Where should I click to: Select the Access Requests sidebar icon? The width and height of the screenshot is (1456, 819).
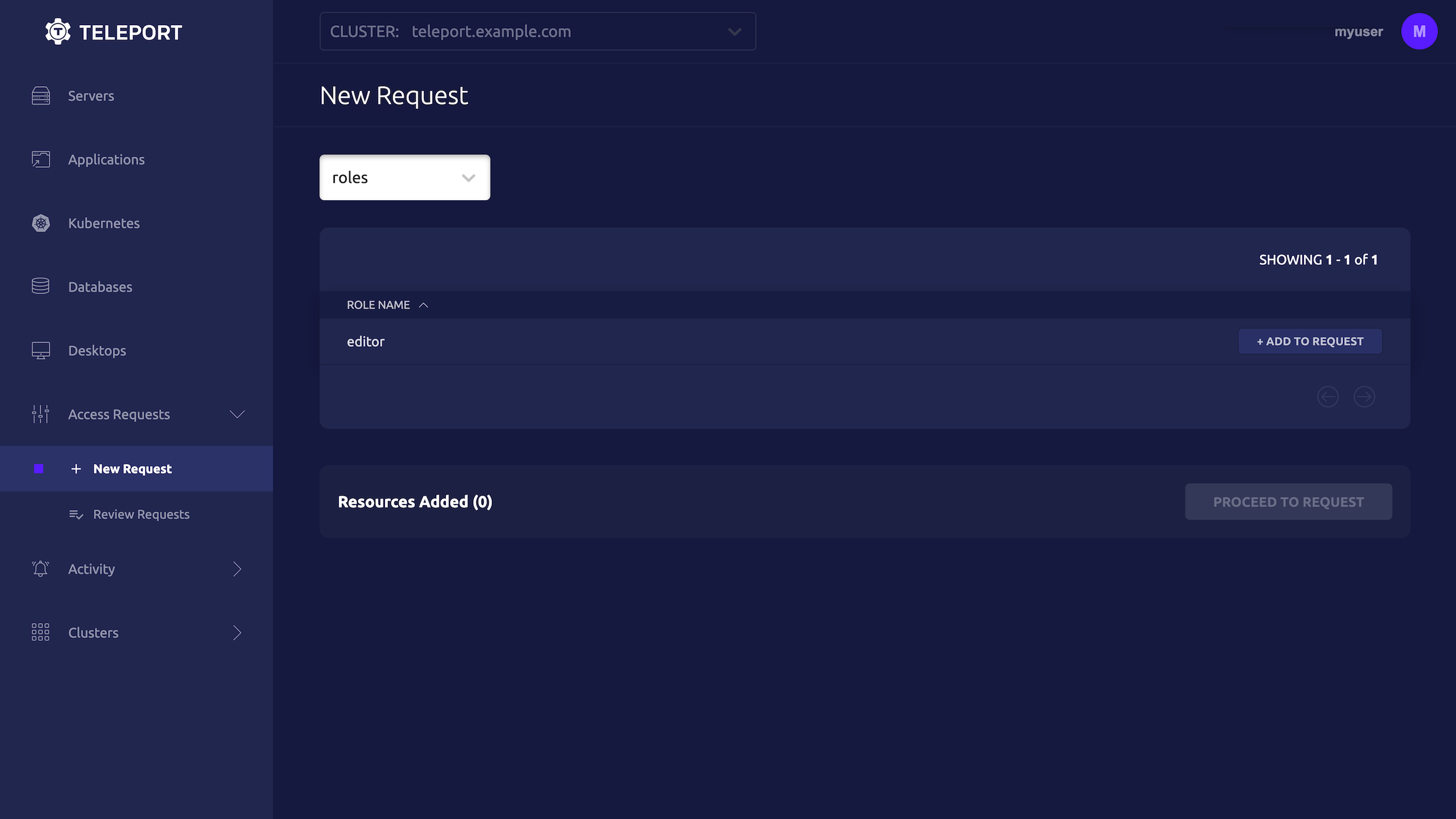point(40,414)
